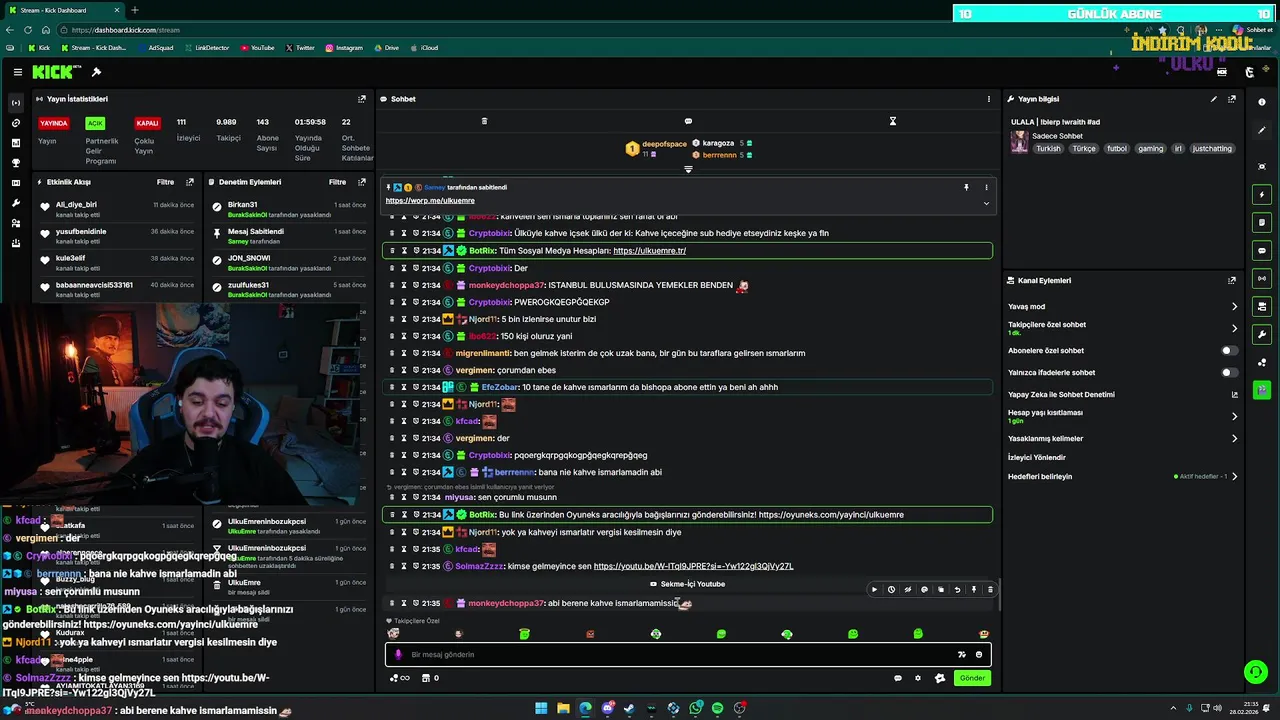Click the pencil icon in right sidebar
This screenshot has height=720, width=1280.
coord(1262,130)
